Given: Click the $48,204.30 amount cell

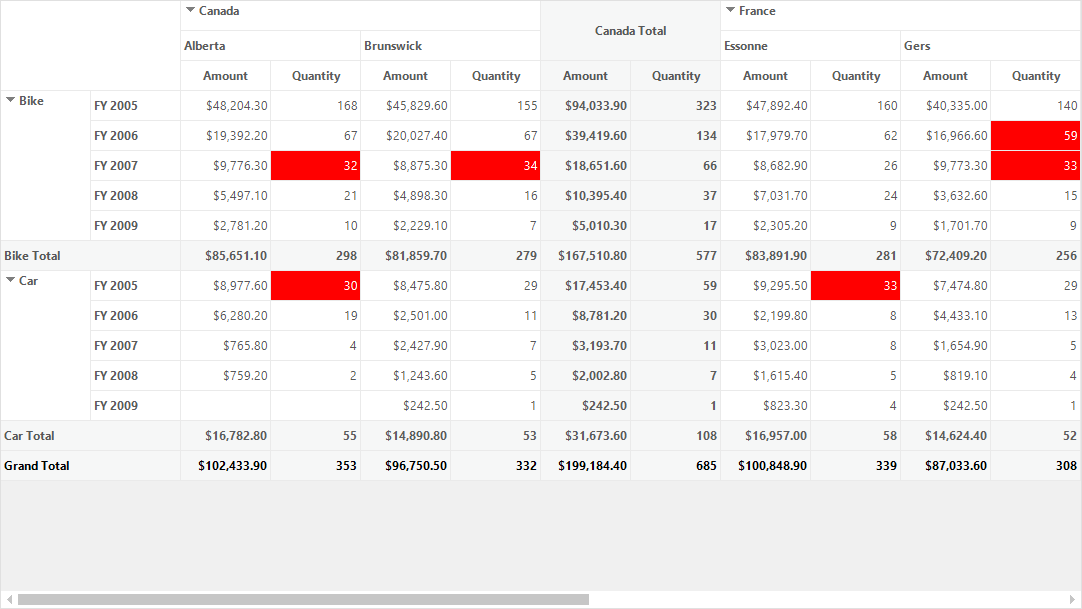Looking at the screenshot, I should point(226,106).
